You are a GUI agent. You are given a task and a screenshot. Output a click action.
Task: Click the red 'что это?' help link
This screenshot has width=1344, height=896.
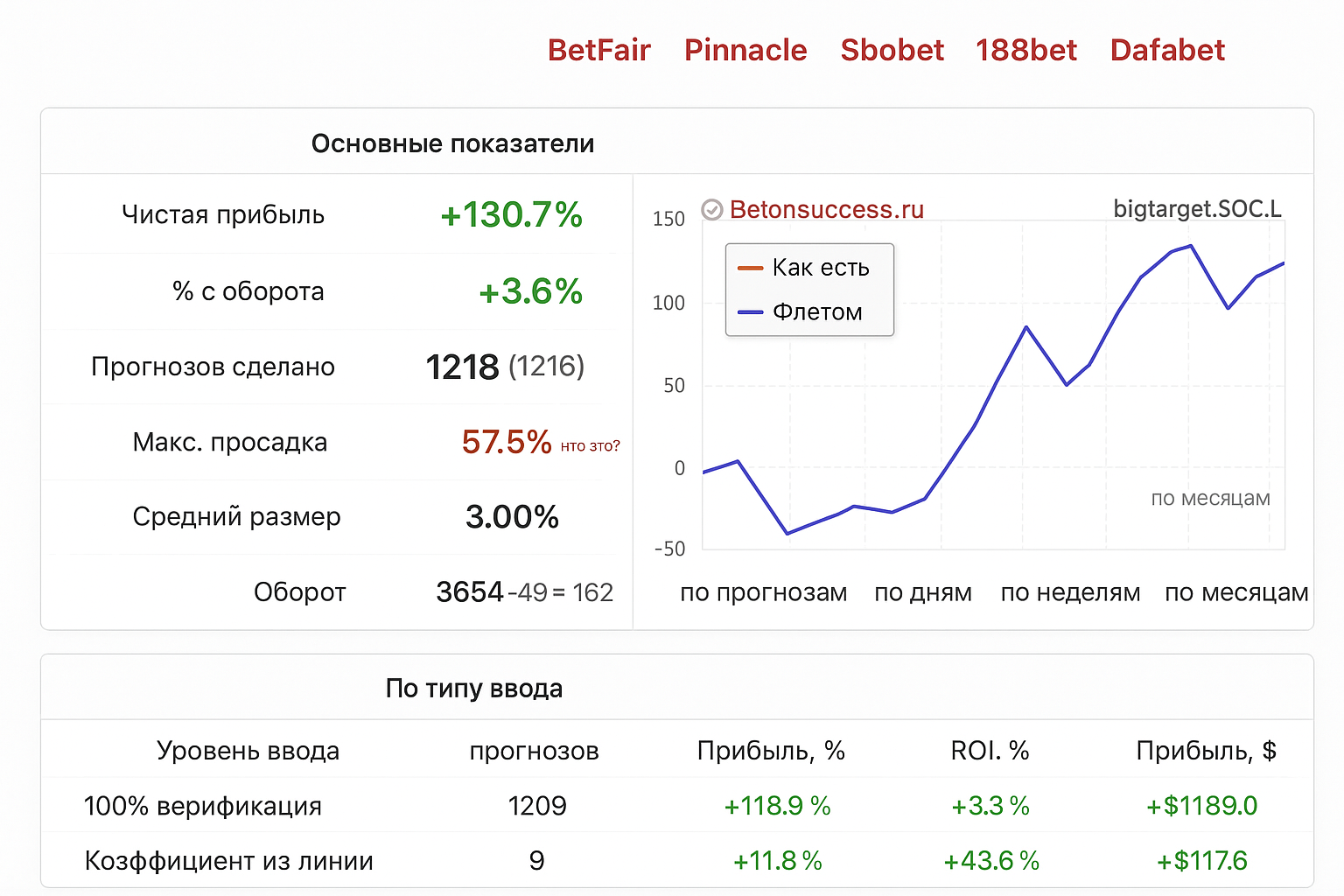tap(590, 446)
